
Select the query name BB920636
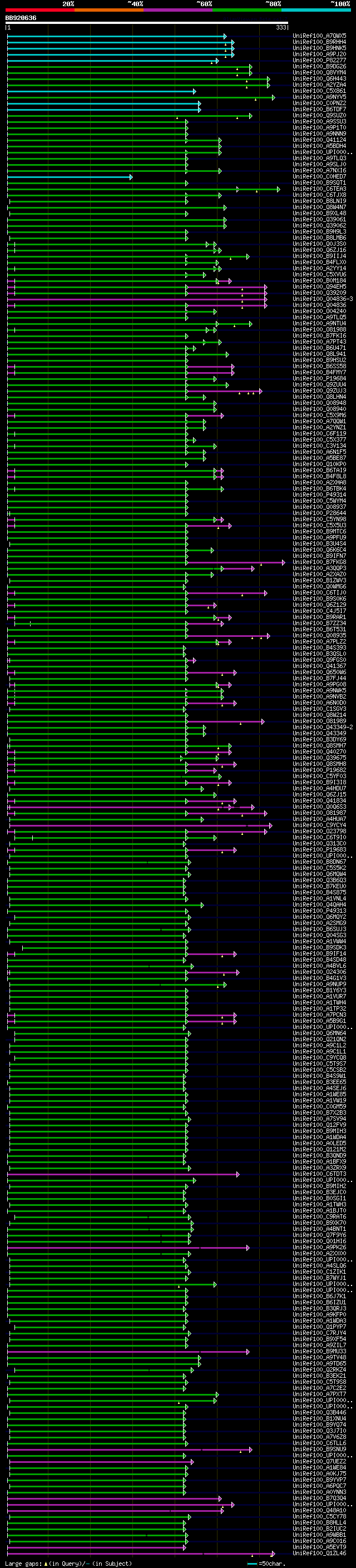coord(21,18)
